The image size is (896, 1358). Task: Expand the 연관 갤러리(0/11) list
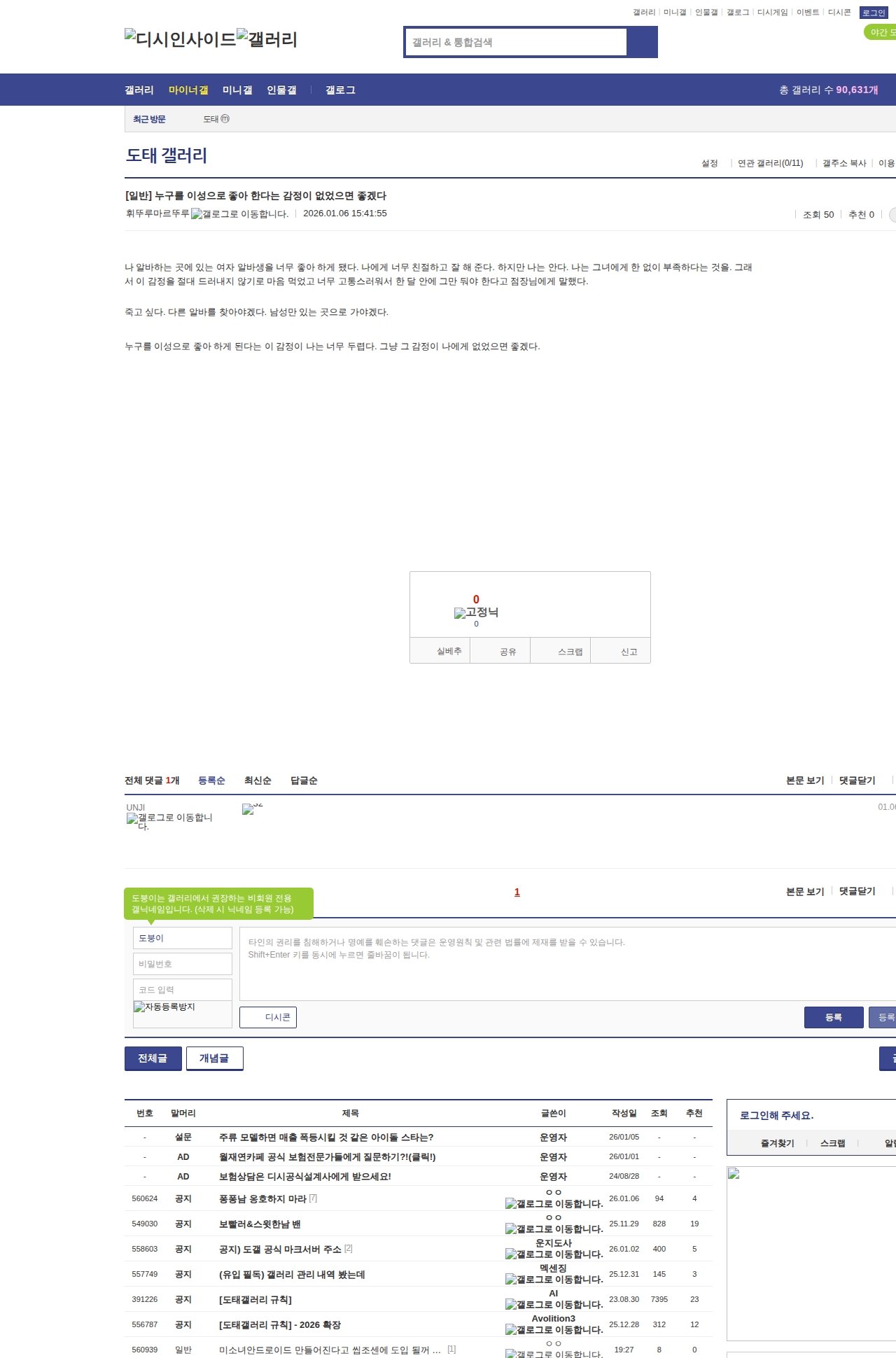pyautogui.click(x=770, y=163)
